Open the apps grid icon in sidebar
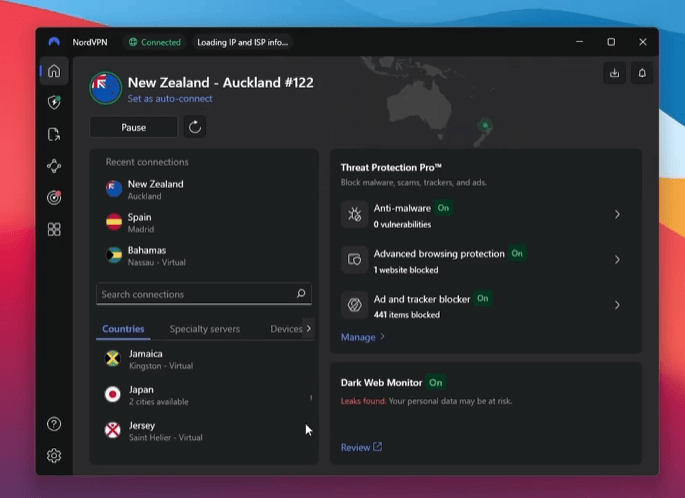The height and width of the screenshot is (498, 685). pos(54,229)
